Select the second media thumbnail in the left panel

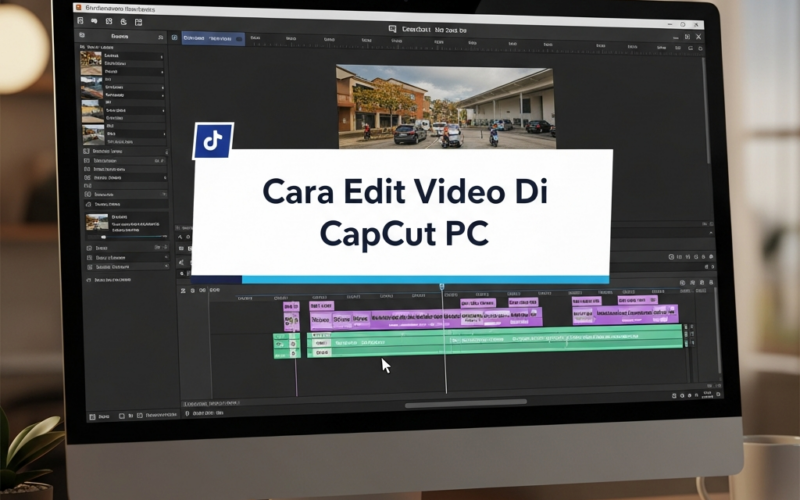tap(92, 86)
